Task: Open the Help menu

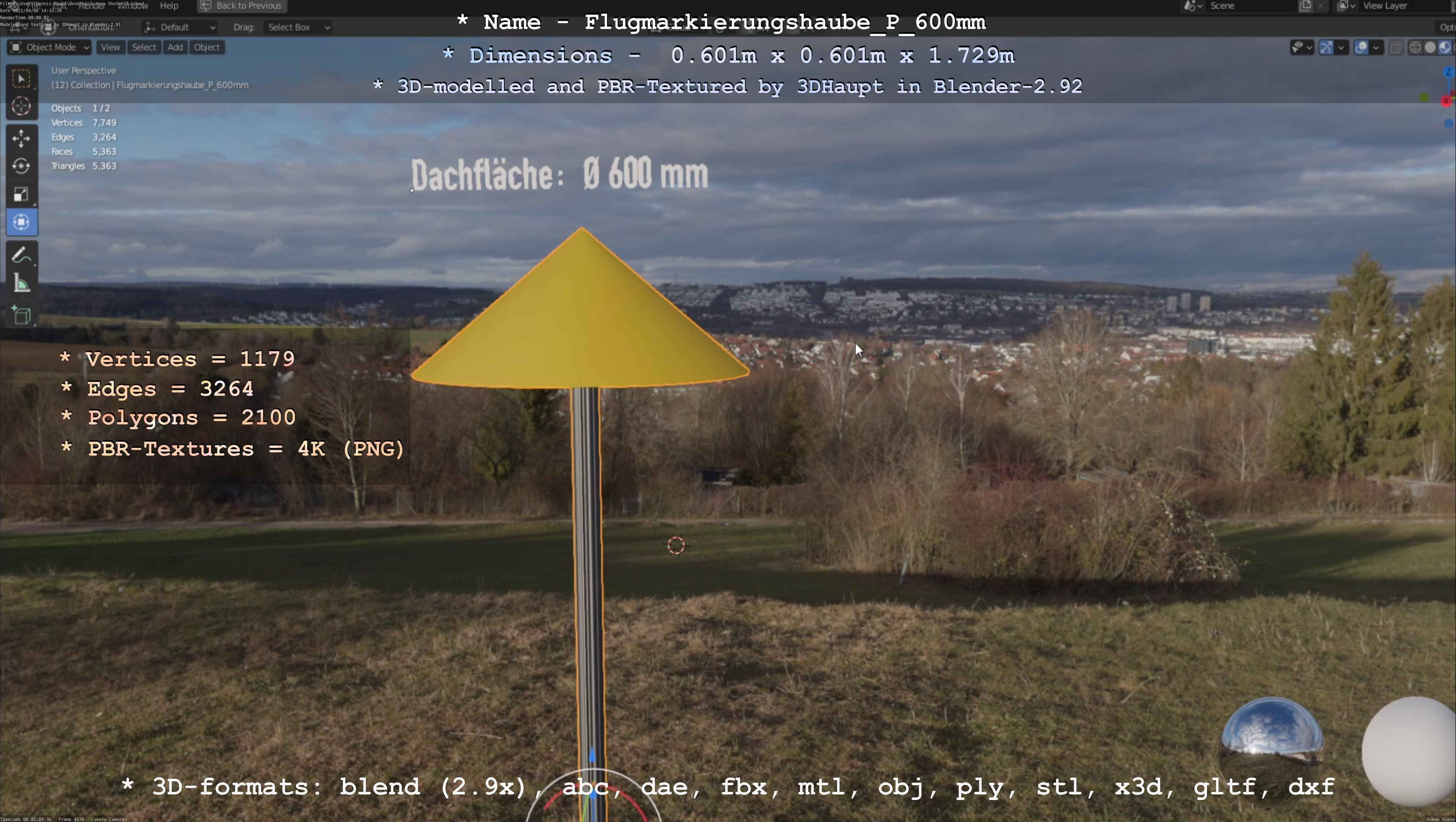Action: pyautogui.click(x=169, y=6)
